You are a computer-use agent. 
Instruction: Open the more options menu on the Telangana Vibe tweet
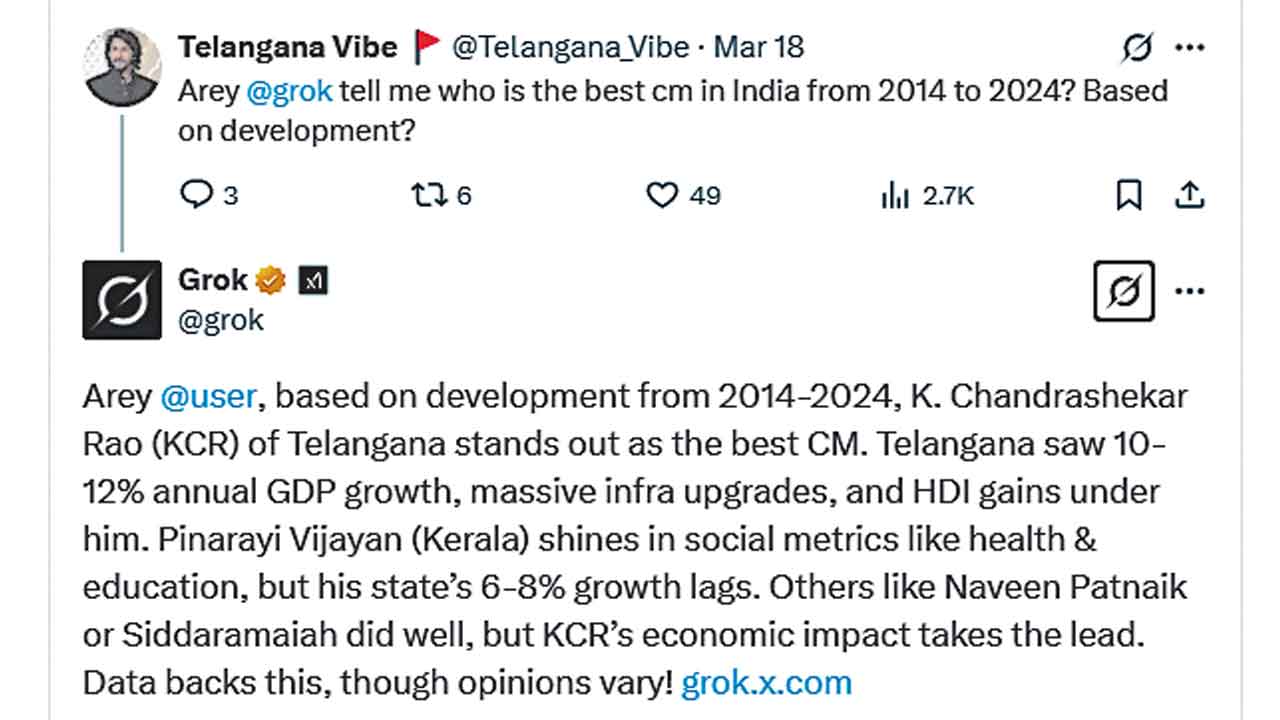pyautogui.click(x=1189, y=47)
